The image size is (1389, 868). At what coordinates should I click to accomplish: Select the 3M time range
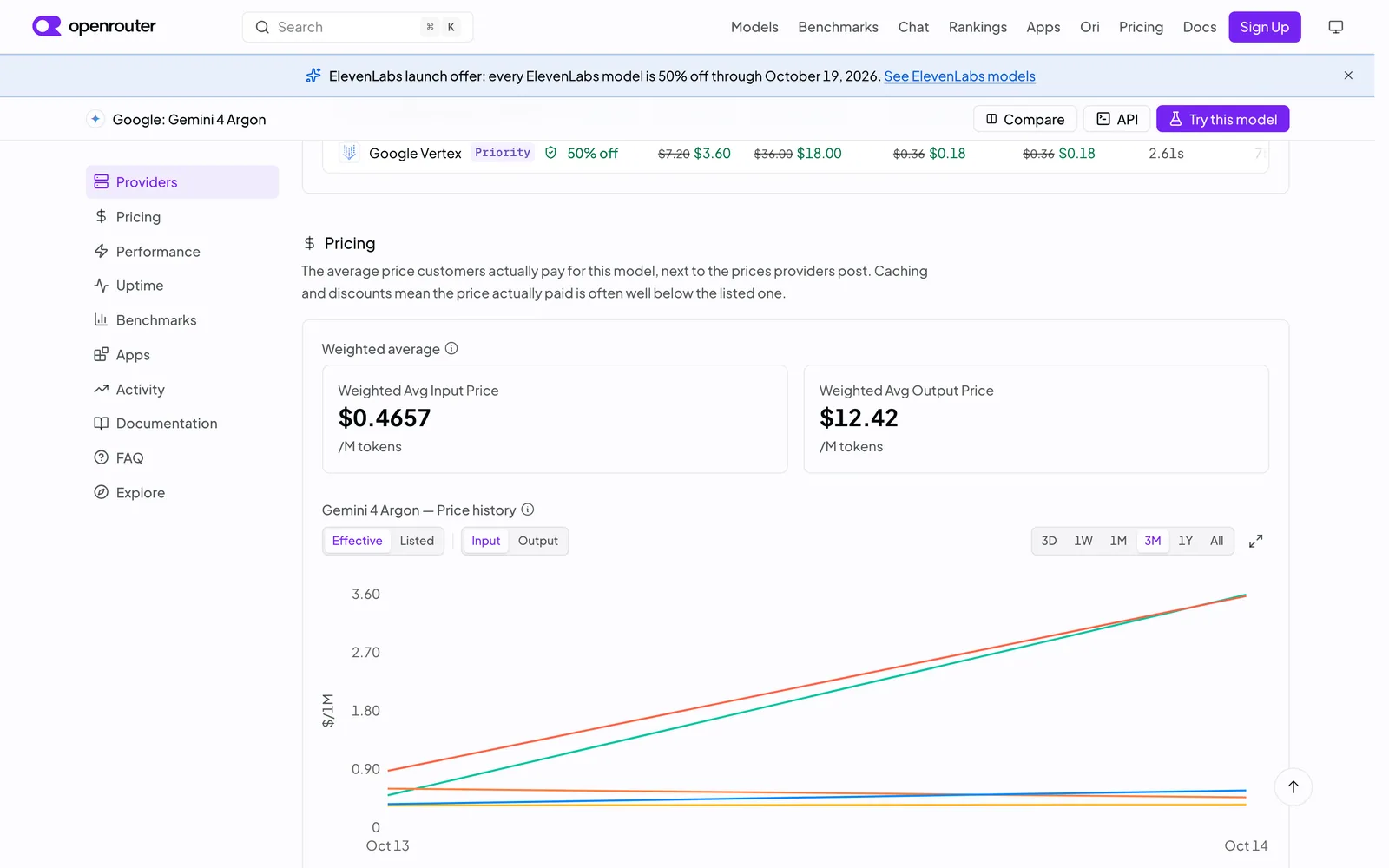[x=1153, y=541]
